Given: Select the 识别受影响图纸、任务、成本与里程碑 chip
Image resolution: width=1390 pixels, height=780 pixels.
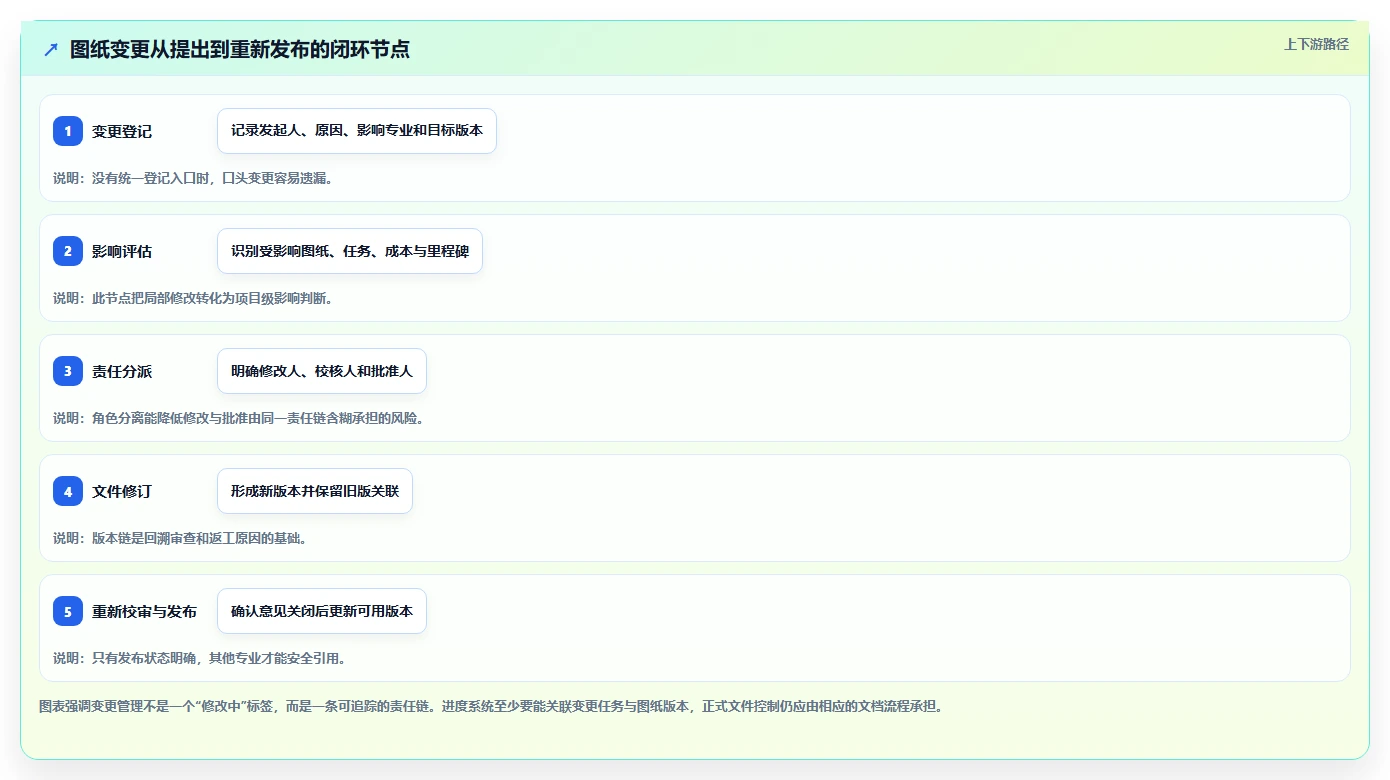Looking at the screenshot, I should click(350, 251).
